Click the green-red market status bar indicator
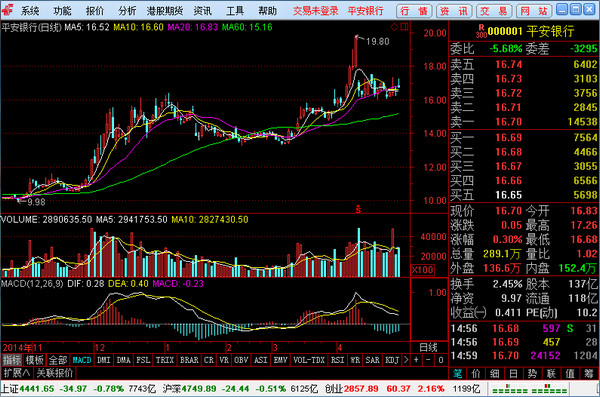This screenshot has height=397, width=600. pos(530,389)
